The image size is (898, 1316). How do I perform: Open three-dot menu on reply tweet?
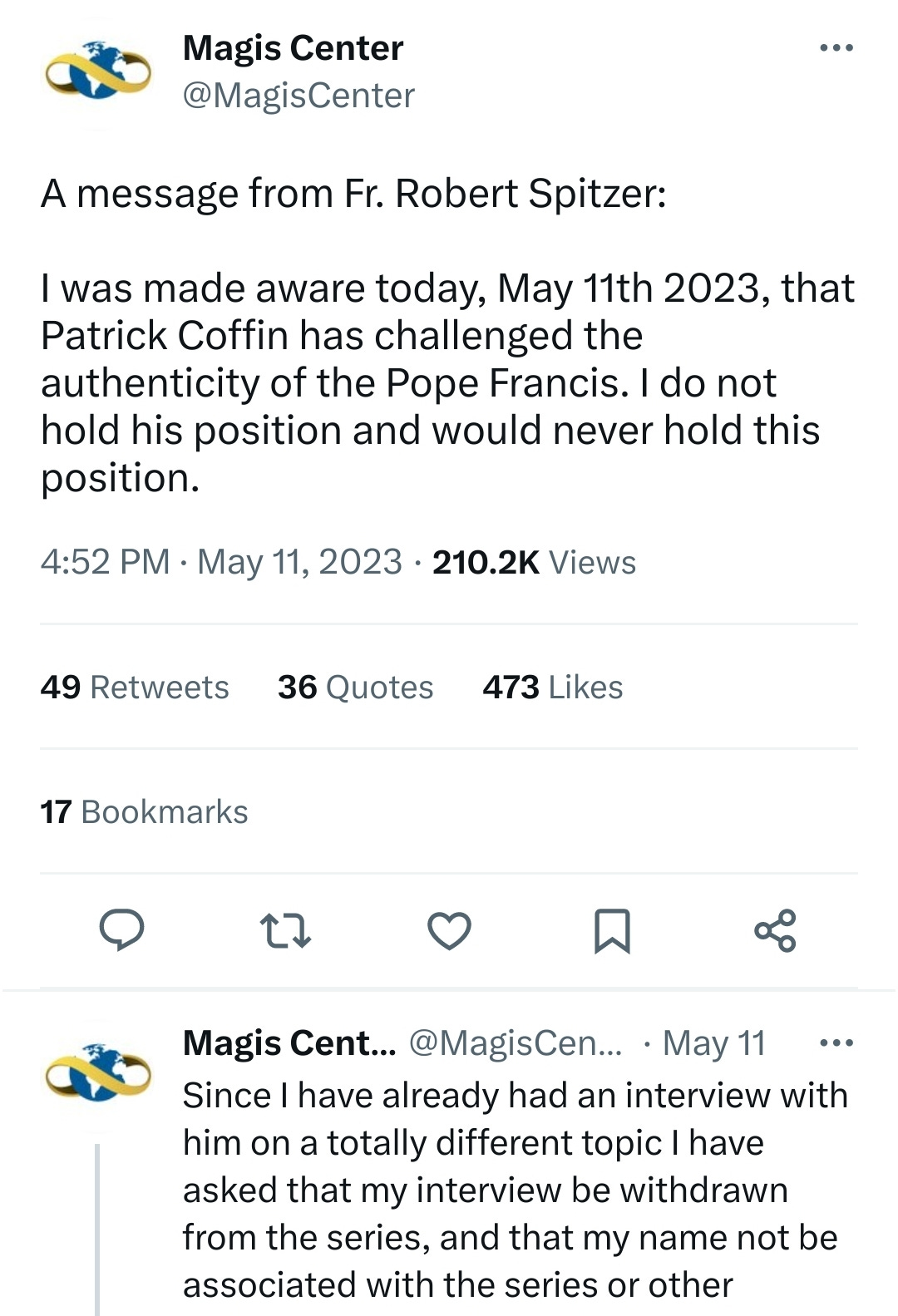836,1042
